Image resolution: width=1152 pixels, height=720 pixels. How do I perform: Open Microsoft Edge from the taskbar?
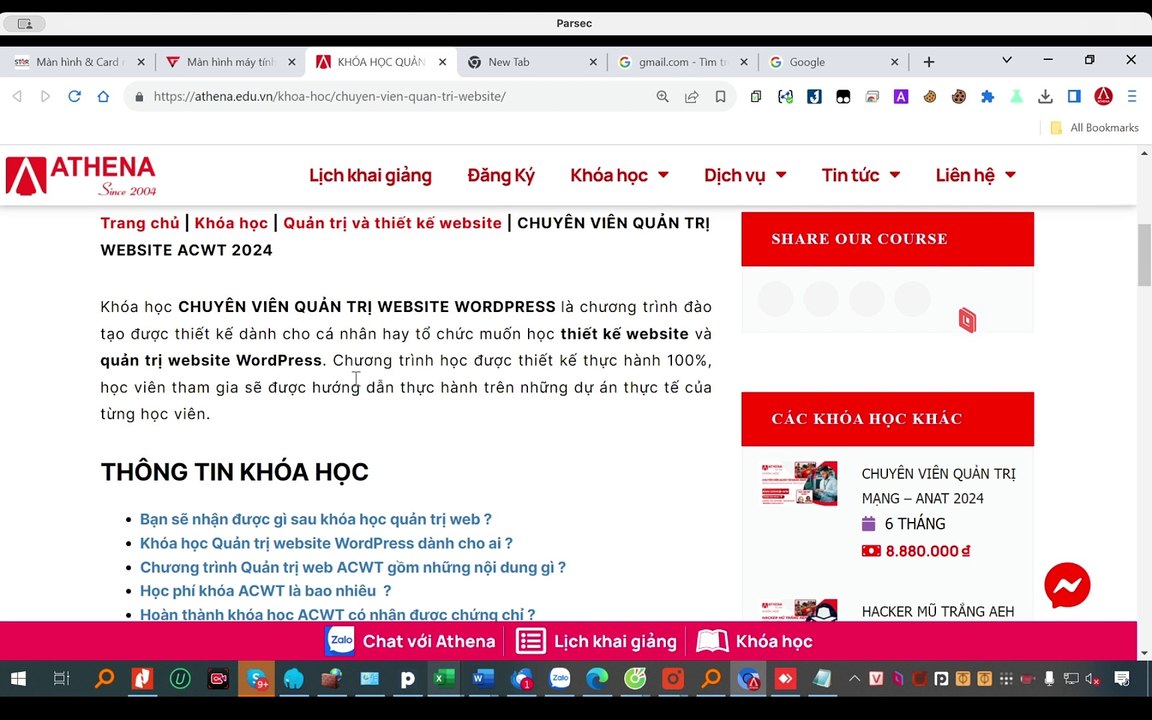[x=597, y=678]
